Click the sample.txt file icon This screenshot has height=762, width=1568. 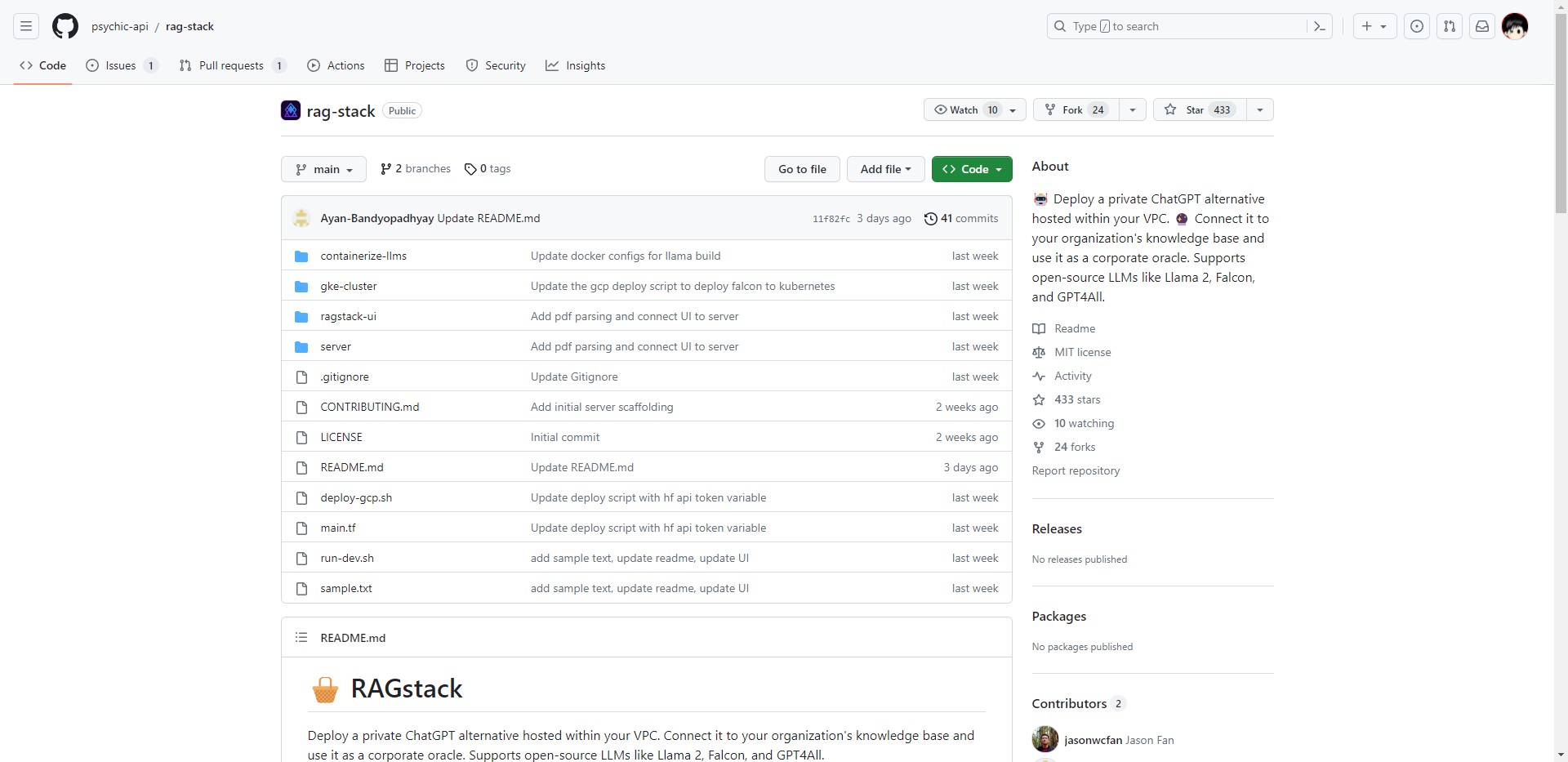point(301,588)
